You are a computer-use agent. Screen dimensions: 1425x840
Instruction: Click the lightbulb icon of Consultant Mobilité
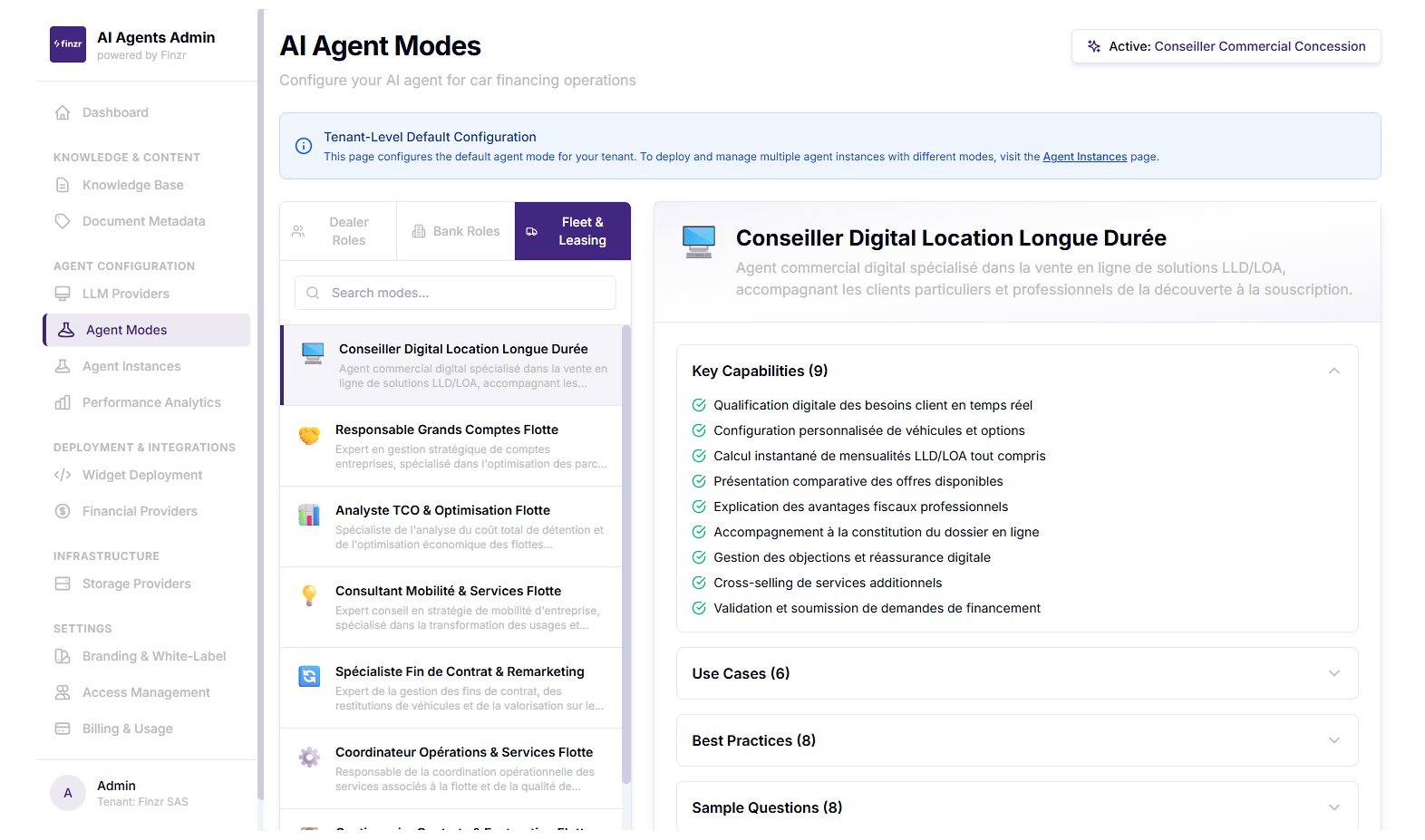click(x=309, y=595)
